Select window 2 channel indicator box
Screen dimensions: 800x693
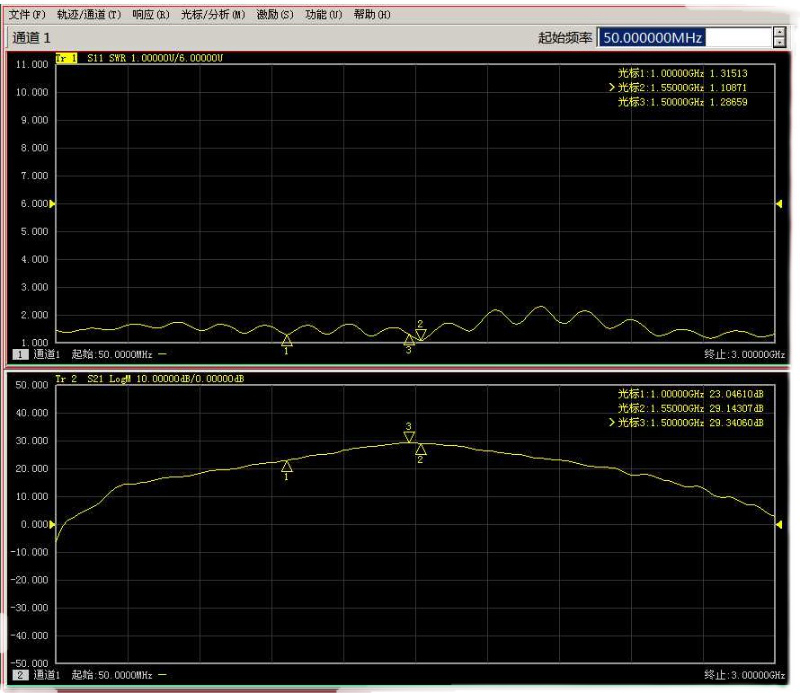(x=19, y=675)
